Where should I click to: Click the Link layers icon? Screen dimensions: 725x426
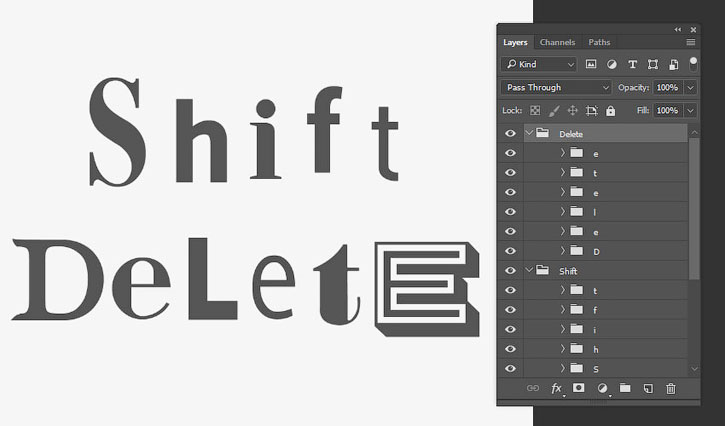[533, 388]
